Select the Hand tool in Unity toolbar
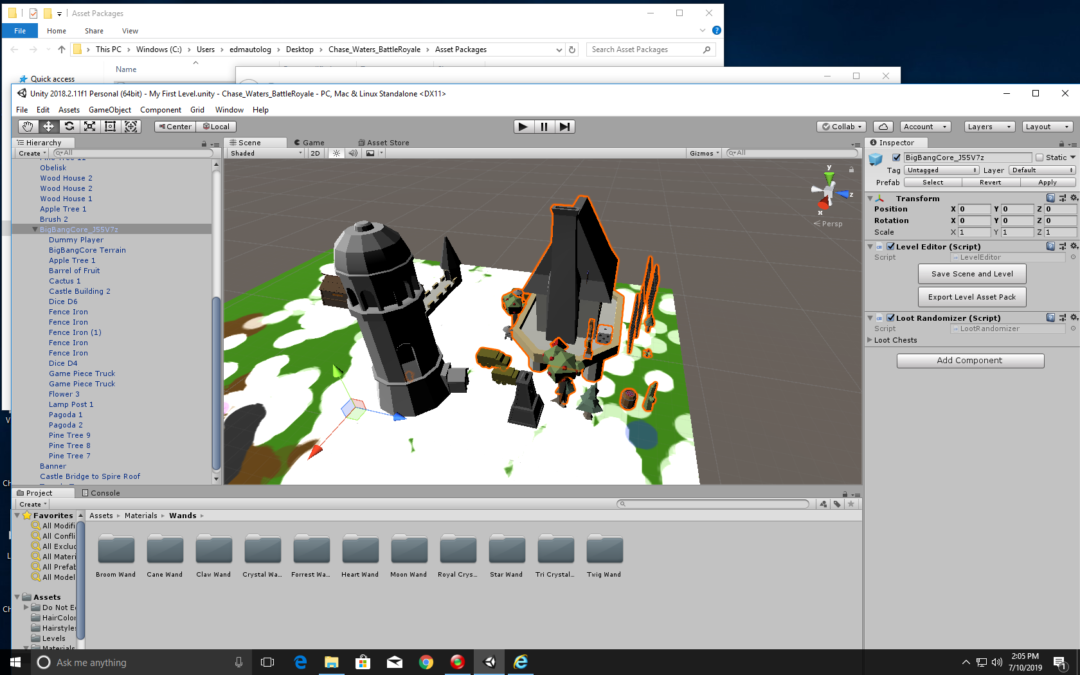This screenshot has height=675, width=1080. point(27,127)
